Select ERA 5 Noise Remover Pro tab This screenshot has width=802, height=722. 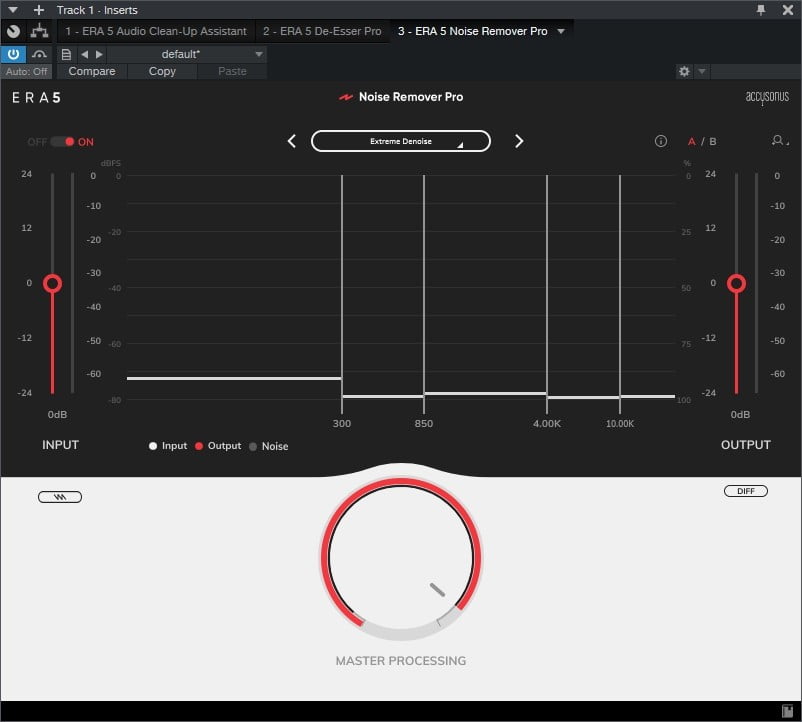tap(472, 31)
